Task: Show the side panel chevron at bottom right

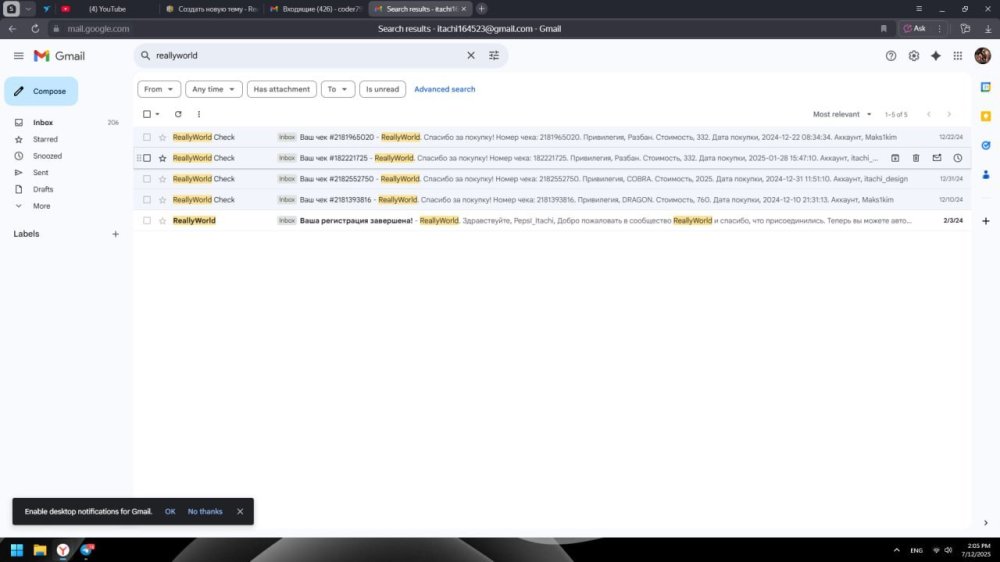Action: 986,523
